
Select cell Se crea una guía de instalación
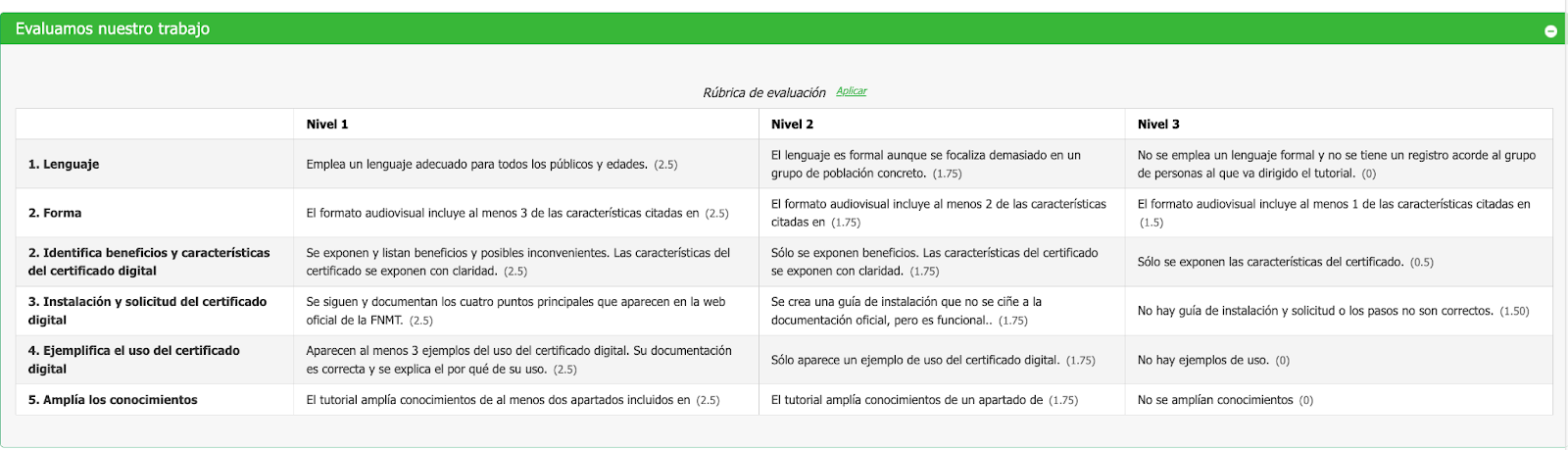(x=942, y=311)
